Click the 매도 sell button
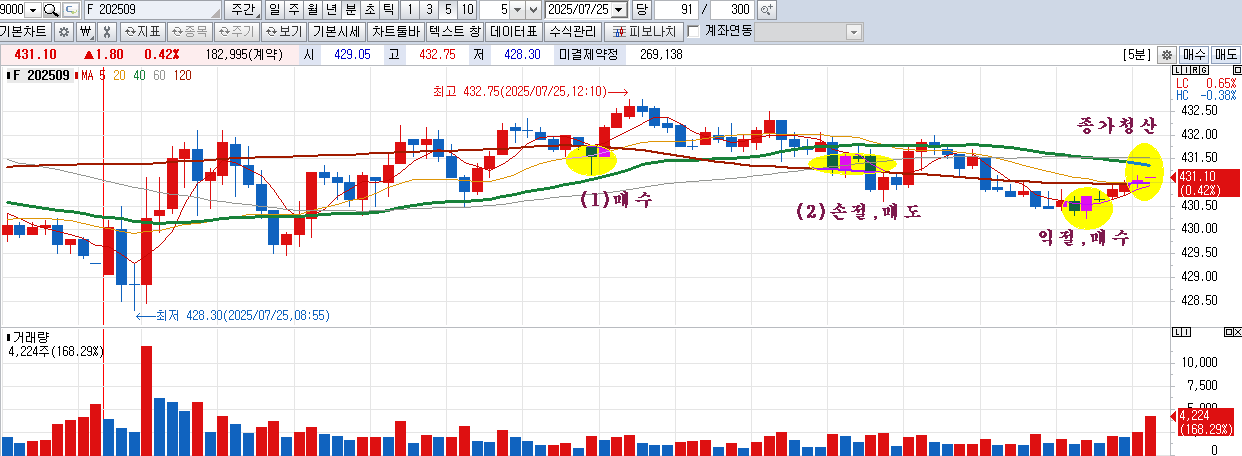Viewport: 1242px width, 456px height. 1226,54
